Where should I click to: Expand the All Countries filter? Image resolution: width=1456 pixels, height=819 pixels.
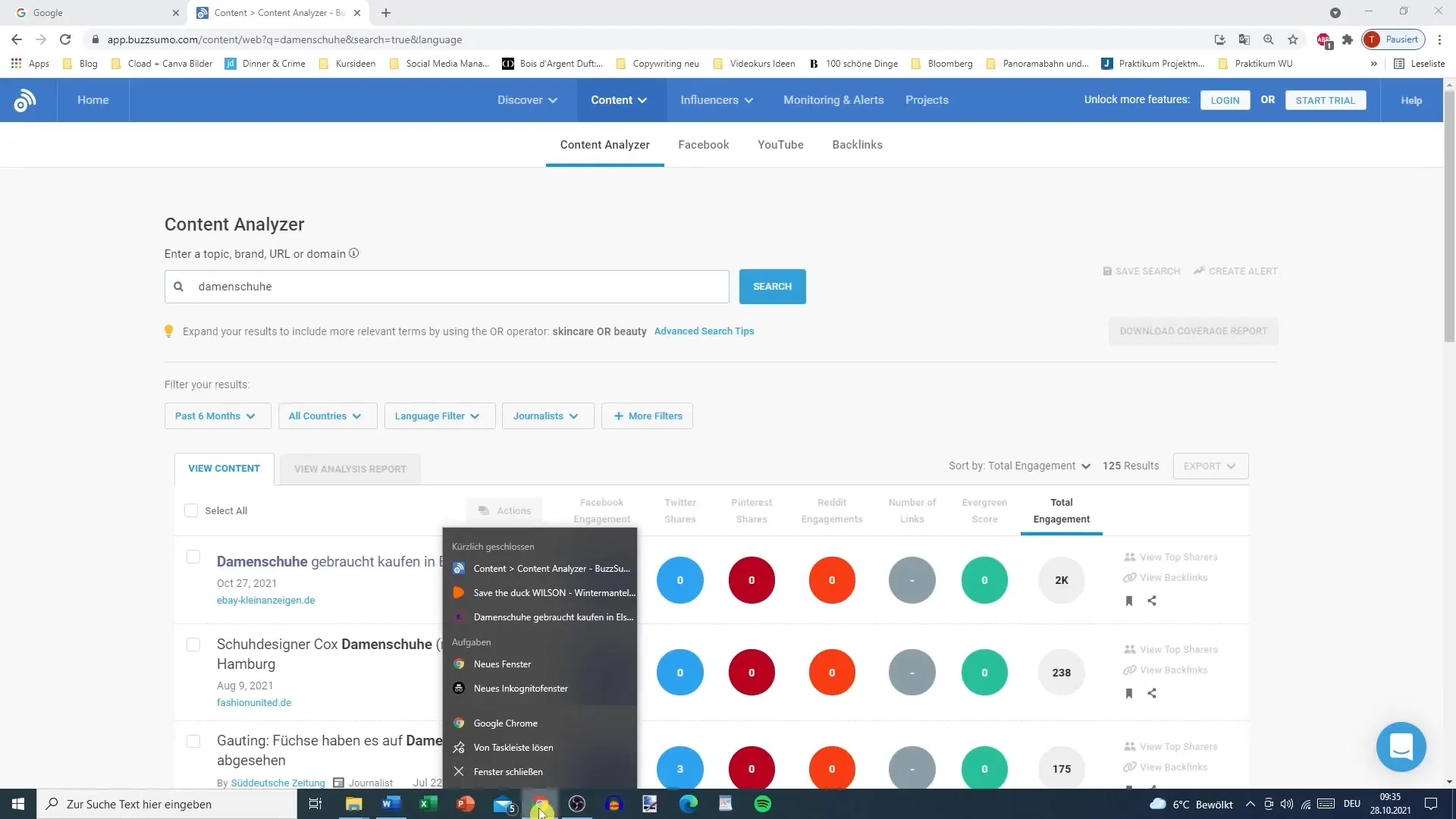click(327, 416)
